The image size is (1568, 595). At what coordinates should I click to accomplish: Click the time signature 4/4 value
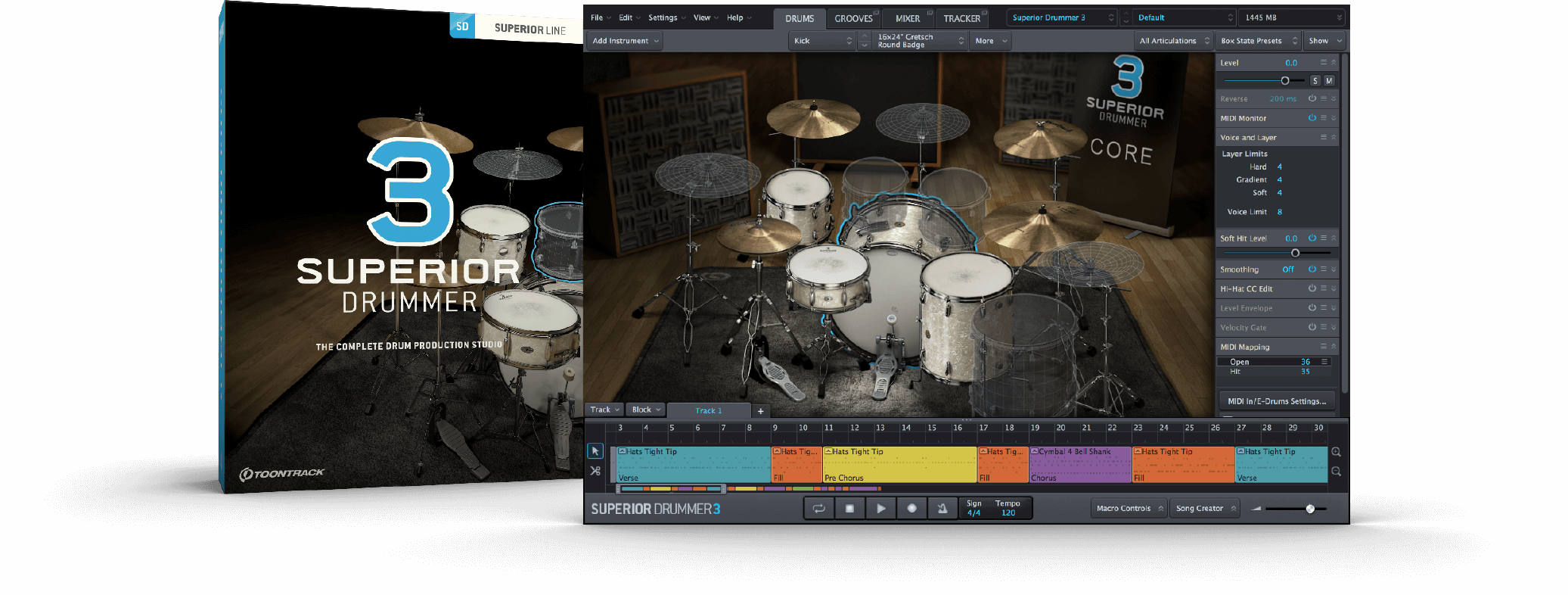pos(973,513)
